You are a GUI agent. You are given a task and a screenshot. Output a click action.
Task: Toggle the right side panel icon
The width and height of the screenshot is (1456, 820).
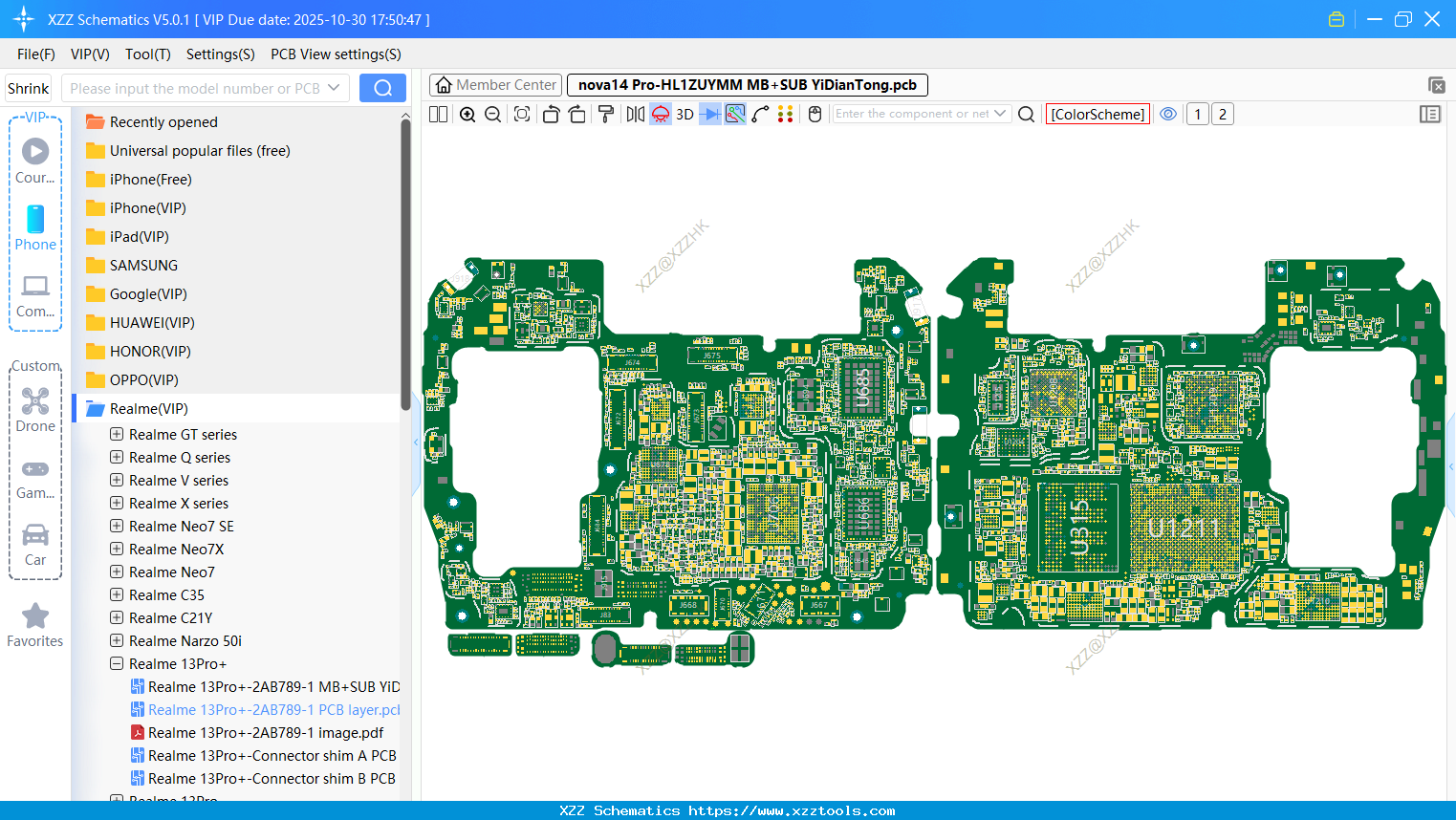pos(1430,114)
